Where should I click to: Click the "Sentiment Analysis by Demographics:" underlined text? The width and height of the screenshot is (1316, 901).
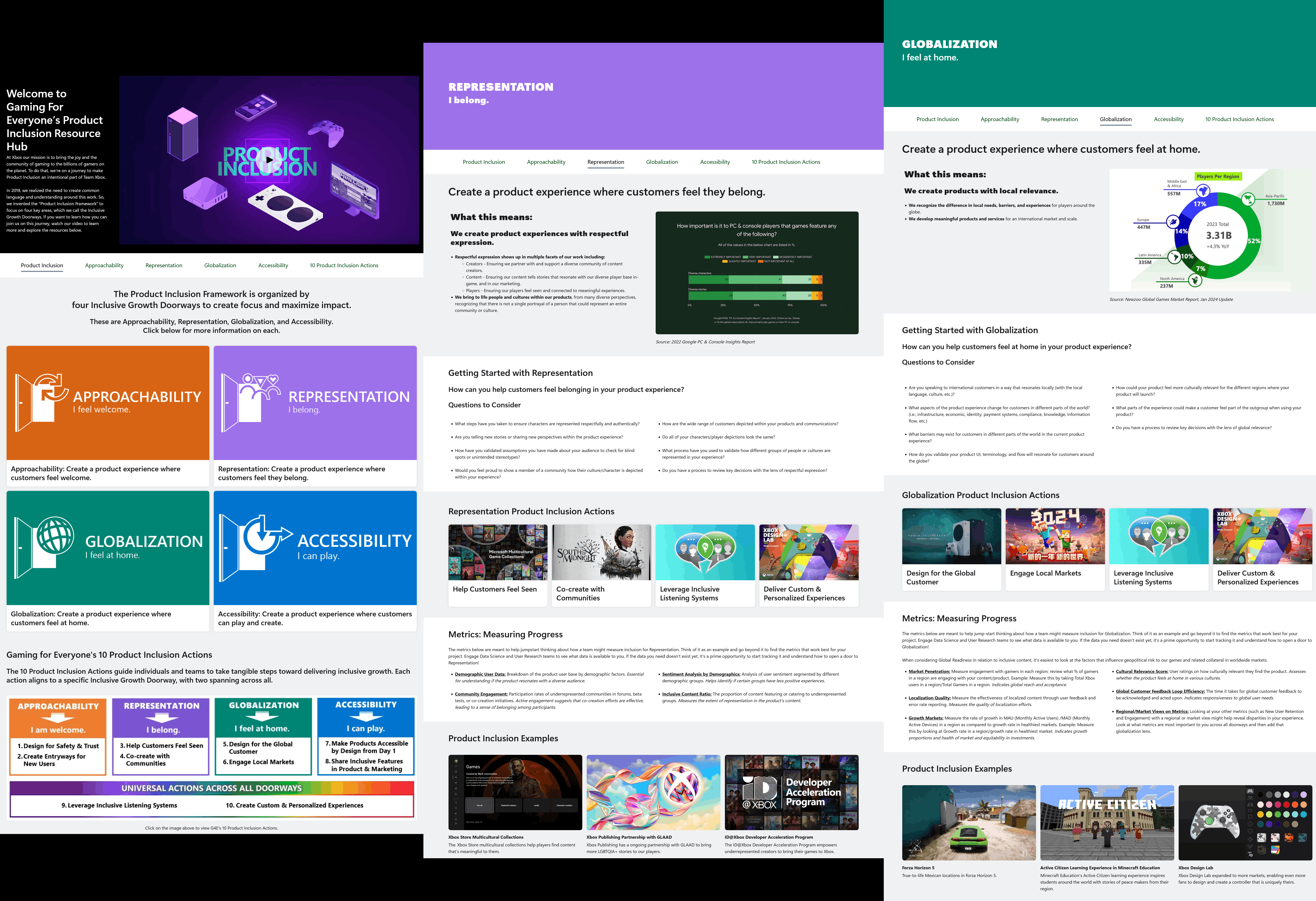pyautogui.click(x=701, y=675)
